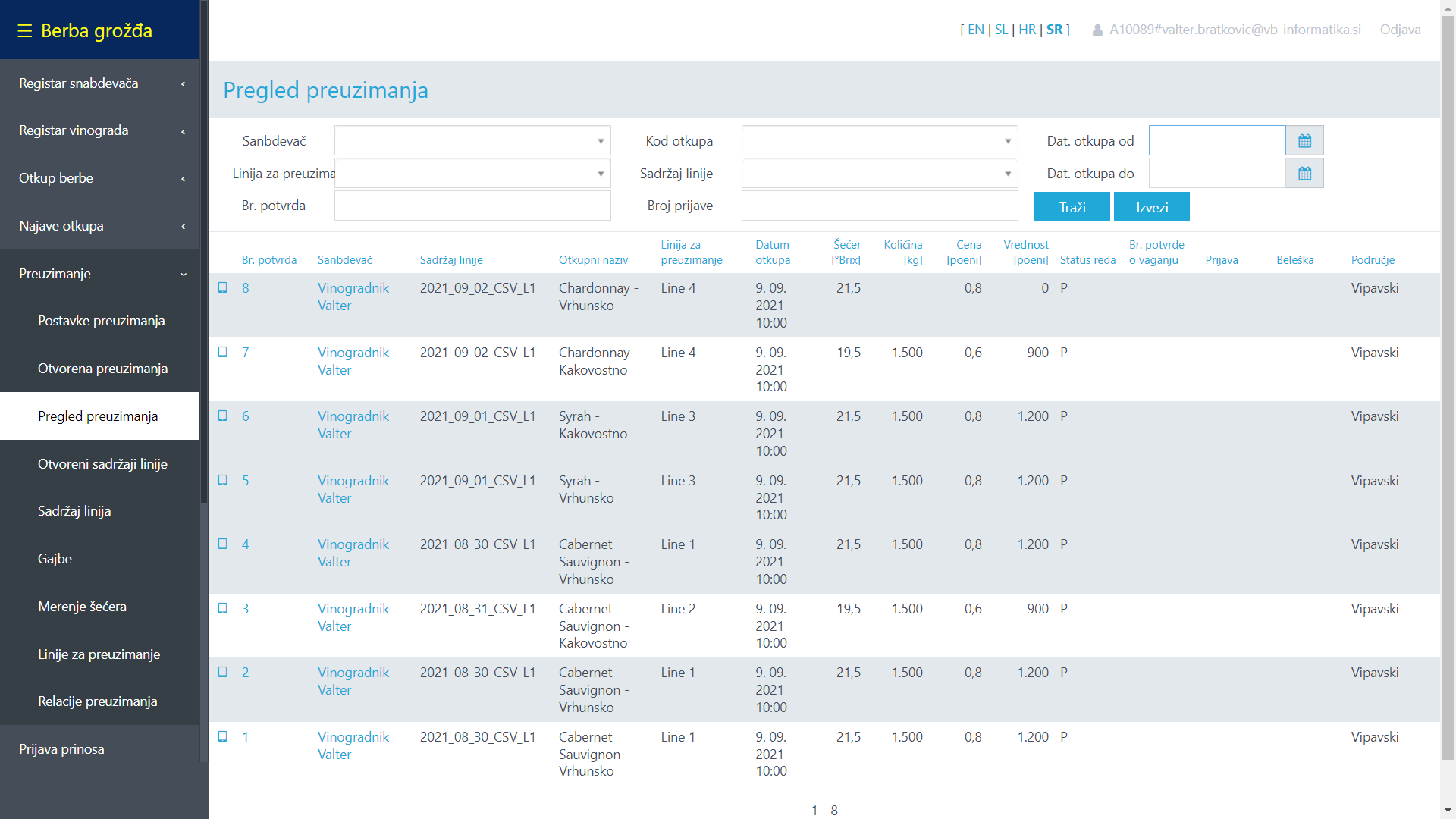Sort by Količina [kg] column header
The image size is (1456, 819).
coord(903,253)
